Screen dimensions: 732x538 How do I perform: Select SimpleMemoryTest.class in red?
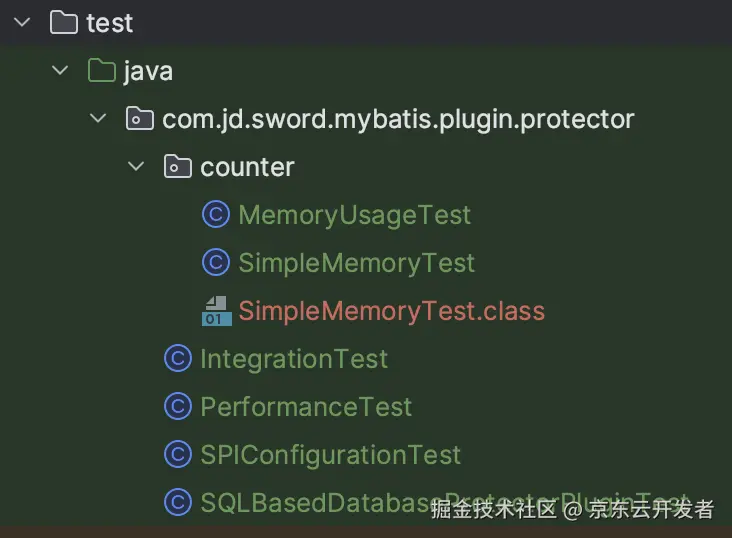(x=391, y=311)
